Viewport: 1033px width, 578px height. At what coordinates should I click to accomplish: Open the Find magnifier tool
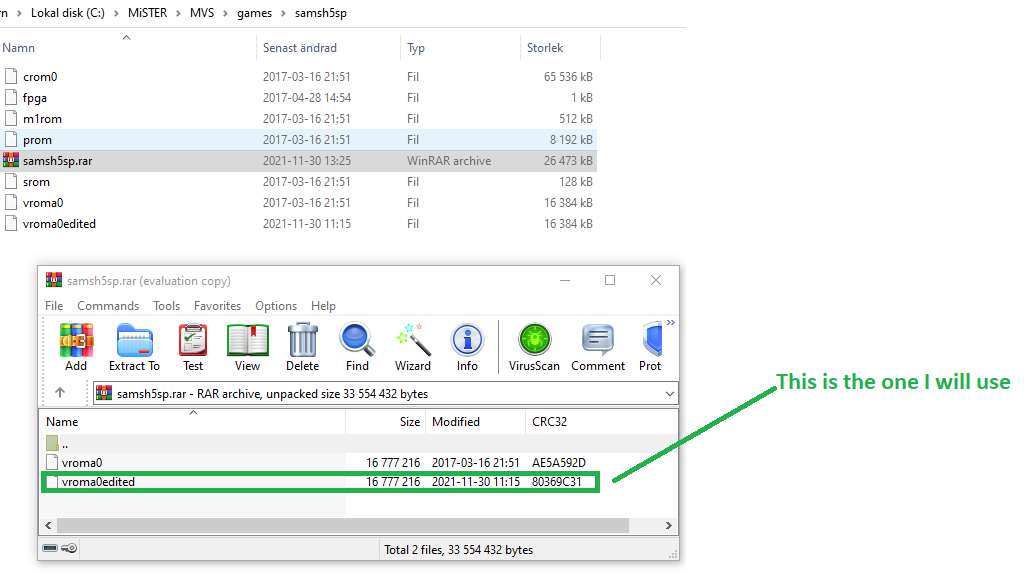point(357,347)
